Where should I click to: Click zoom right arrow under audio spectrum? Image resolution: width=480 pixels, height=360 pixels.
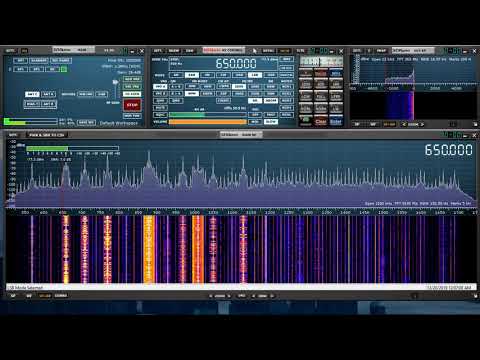(x=422, y=124)
